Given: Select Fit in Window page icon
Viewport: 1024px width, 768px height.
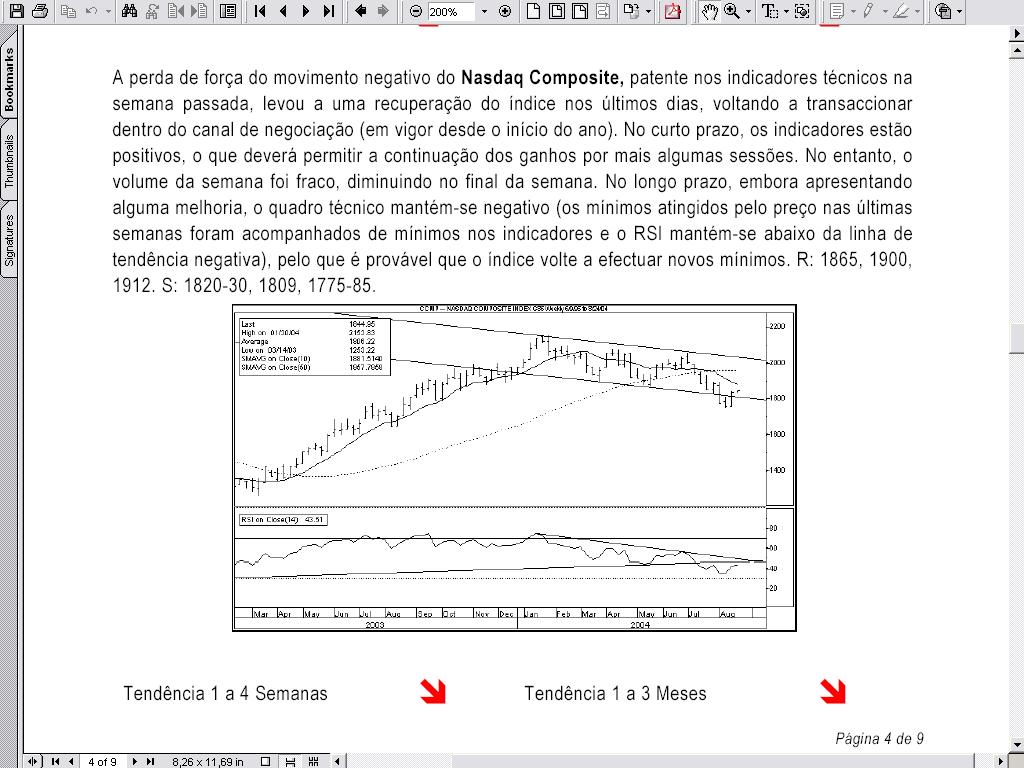Looking at the screenshot, I should (x=556, y=10).
